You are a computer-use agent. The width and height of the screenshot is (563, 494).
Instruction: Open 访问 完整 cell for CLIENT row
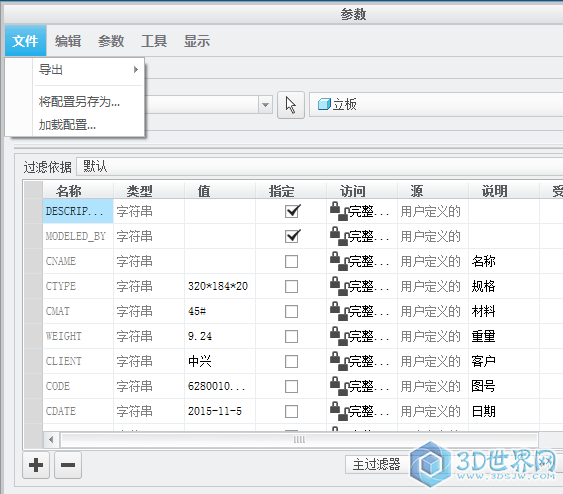pyautogui.click(x=362, y=361)
